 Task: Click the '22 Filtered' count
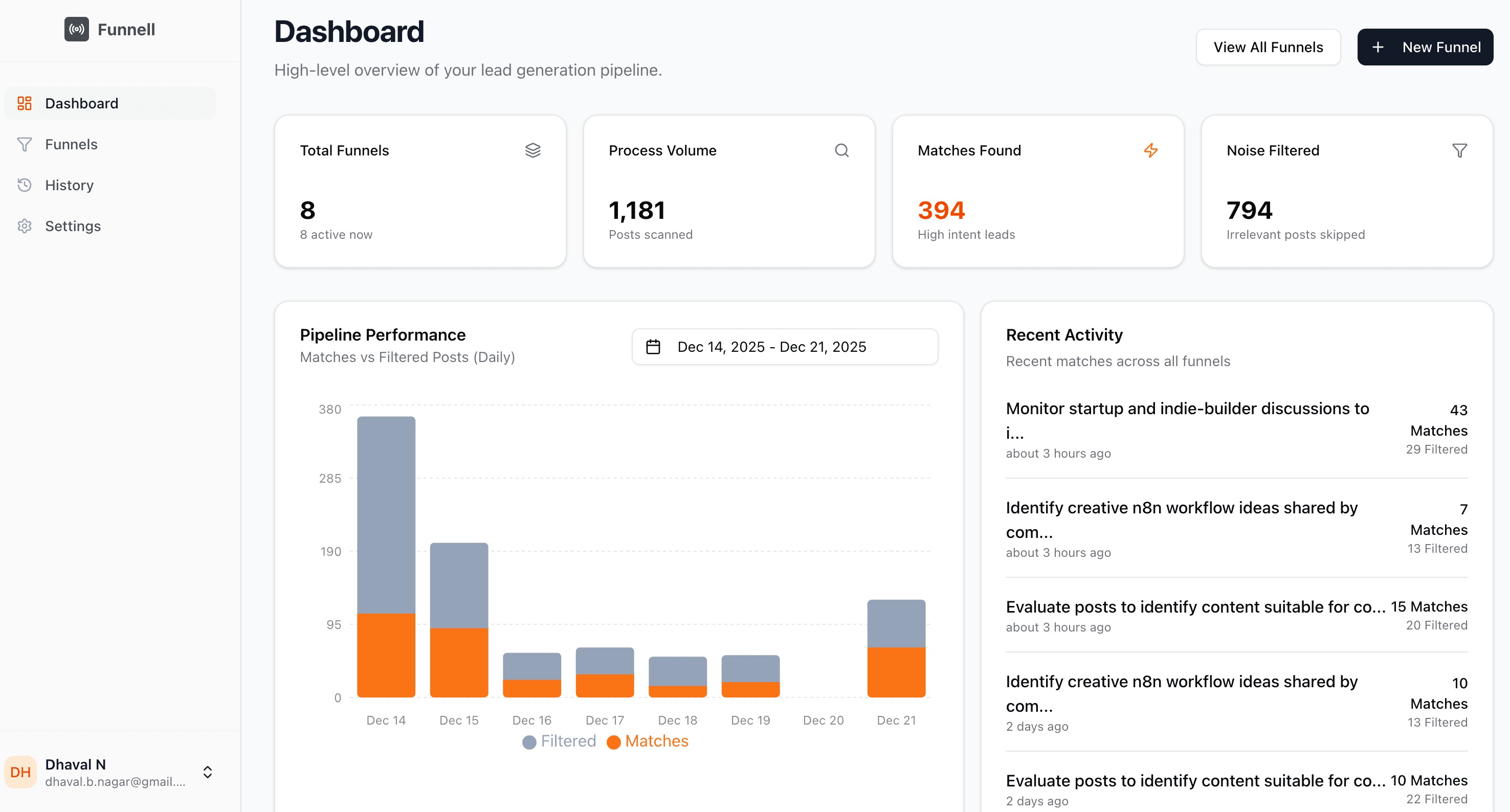tap(1437, 799)
